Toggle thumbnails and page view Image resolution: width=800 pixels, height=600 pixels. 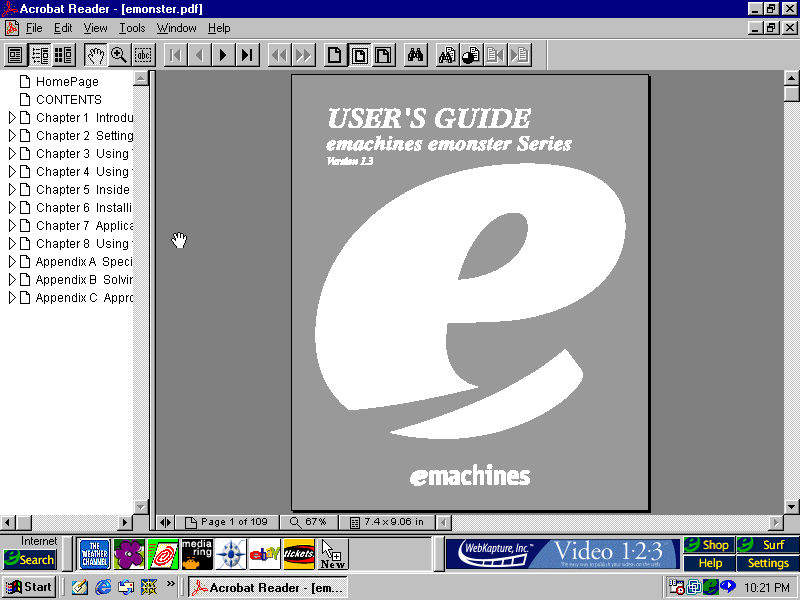[x=64, y=55]
